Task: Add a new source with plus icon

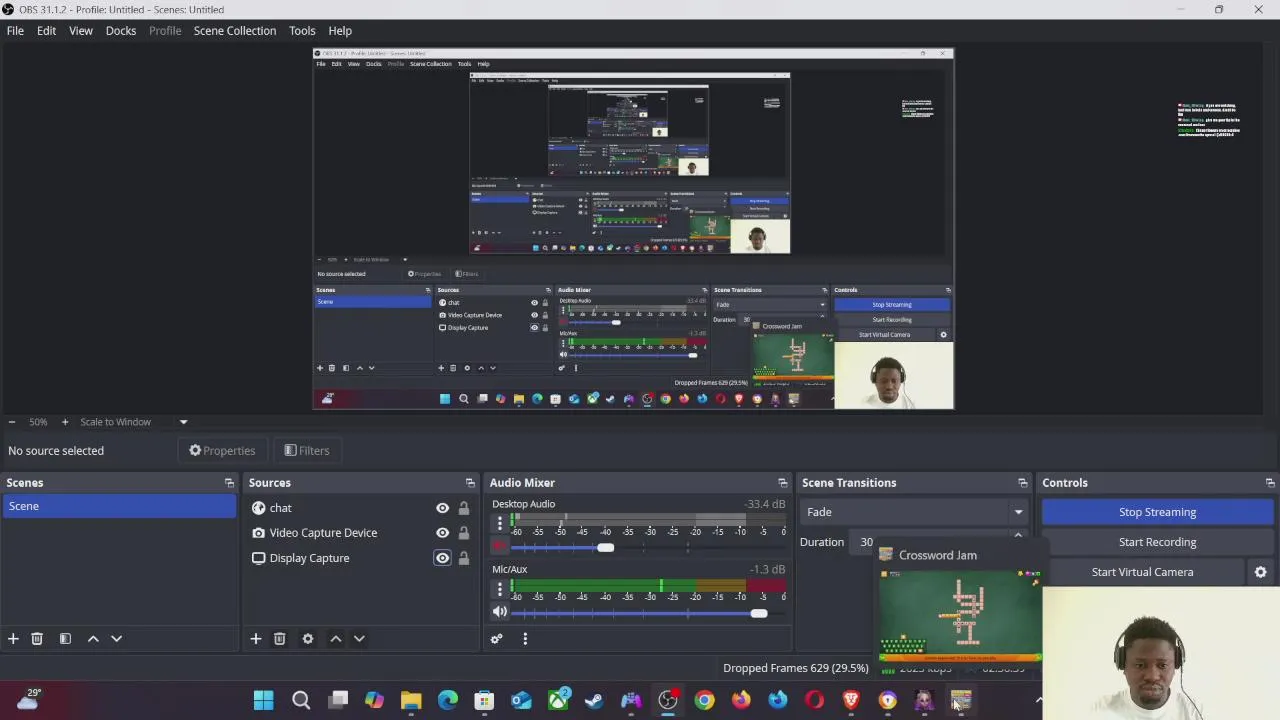Action: click(256, 638)
